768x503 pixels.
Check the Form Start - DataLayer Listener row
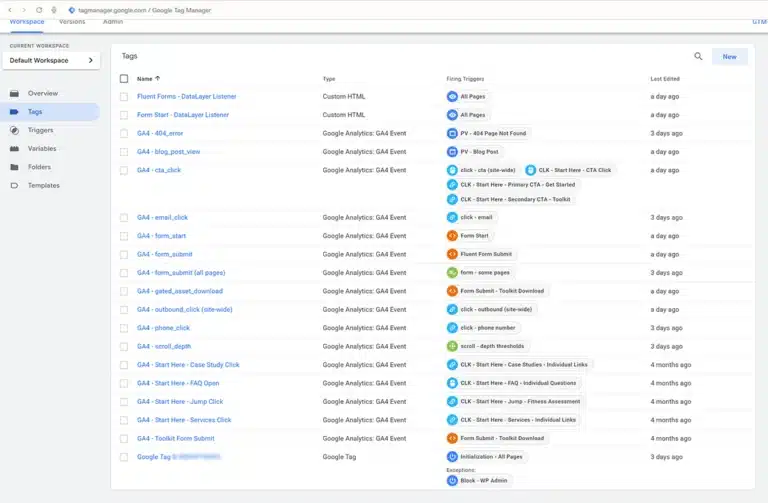coord(124,115)
